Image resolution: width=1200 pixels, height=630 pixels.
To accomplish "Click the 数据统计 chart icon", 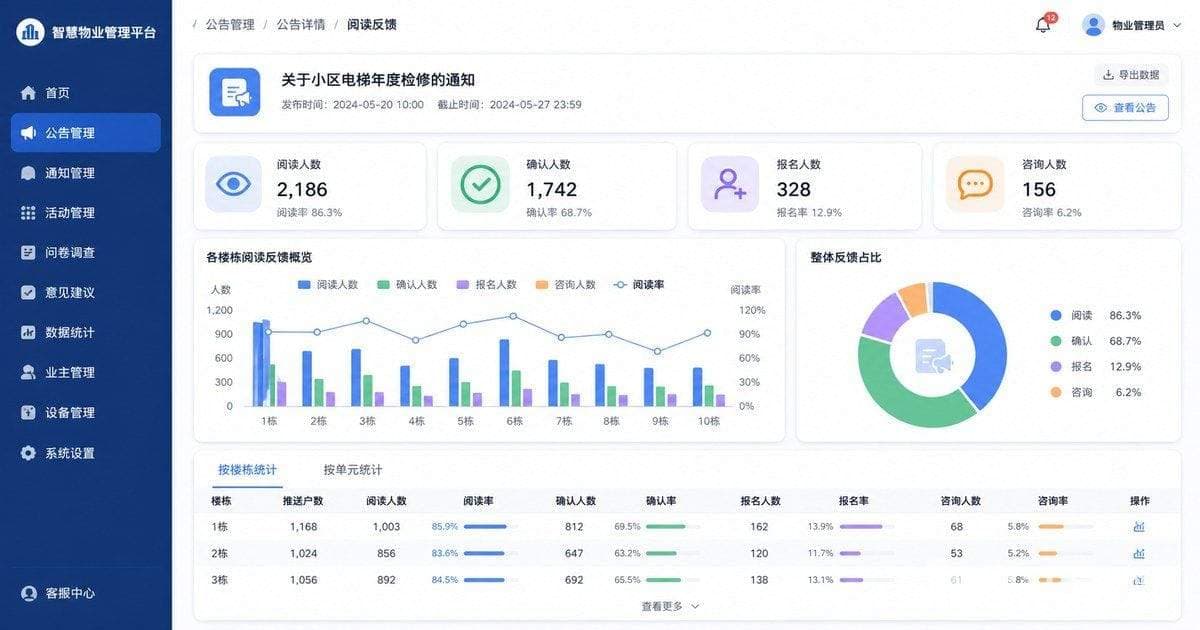I will pyautogui.click(x=28, y=333).
